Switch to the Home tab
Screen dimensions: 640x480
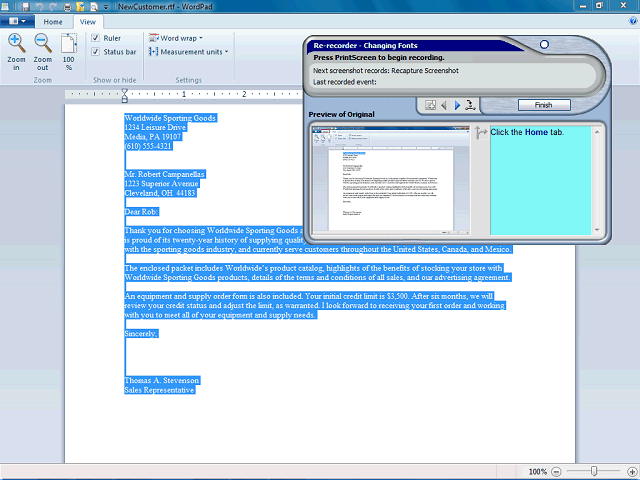tap(53, 22)
